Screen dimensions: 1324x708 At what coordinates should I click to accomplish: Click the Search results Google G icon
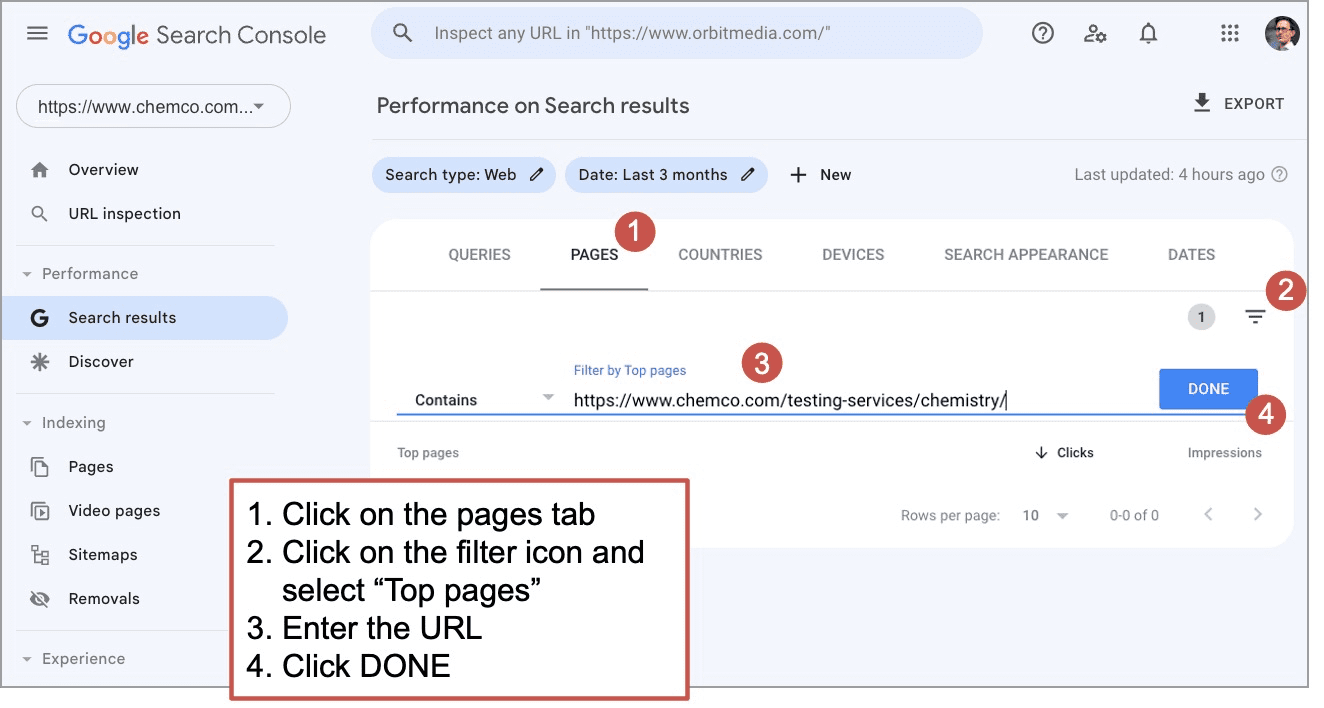click(x=40, y=318)
